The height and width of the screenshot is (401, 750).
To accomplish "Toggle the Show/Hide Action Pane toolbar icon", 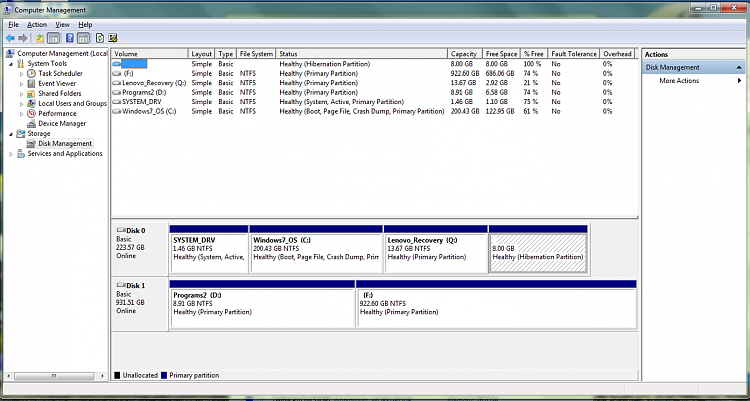I will pos(84,38).
